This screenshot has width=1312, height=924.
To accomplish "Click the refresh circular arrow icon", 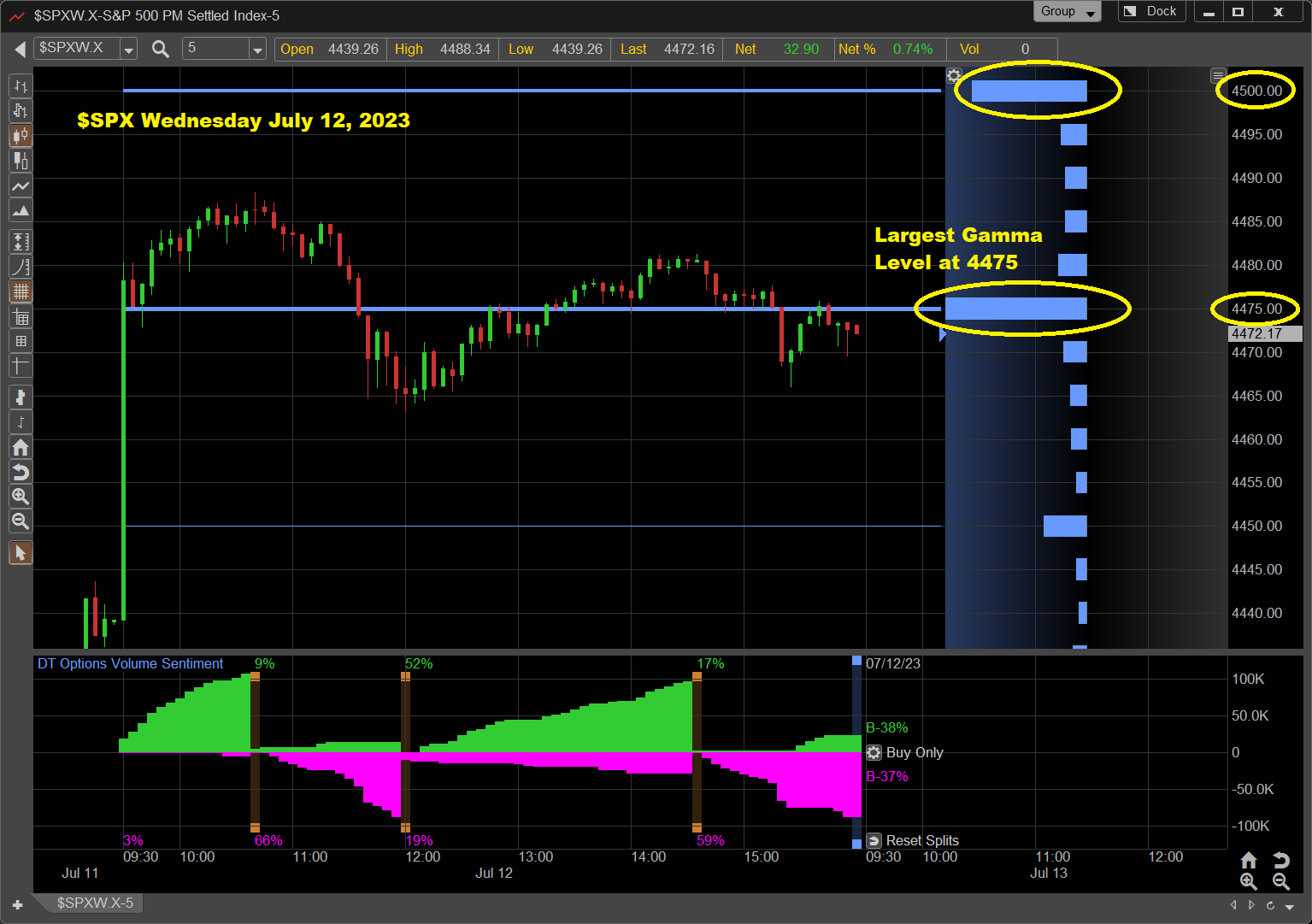I will pos(1270,905).
